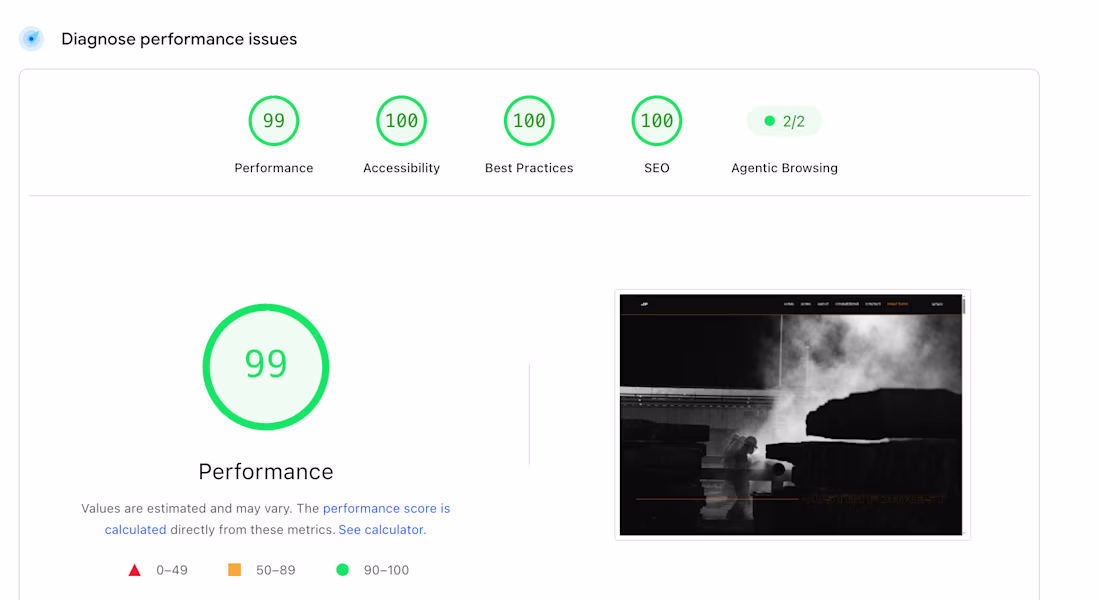This screenshot has width=1100, height=600.
Task: Click the green circle 90–100 legend icon
Action: pyautogui.click(x=342, y=570)
